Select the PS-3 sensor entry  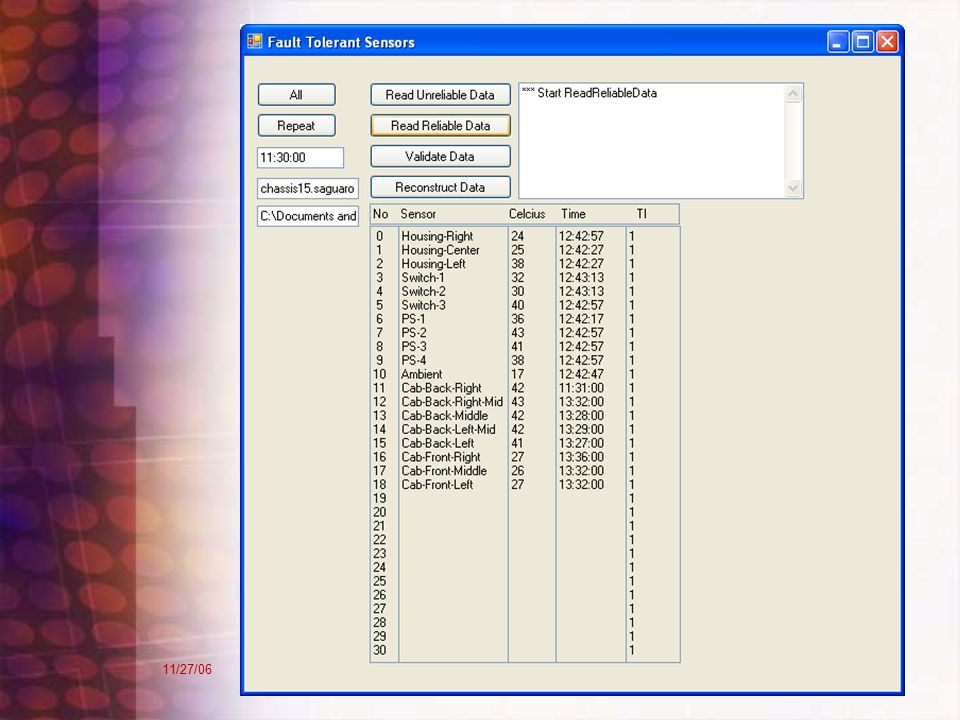[413, 347]
